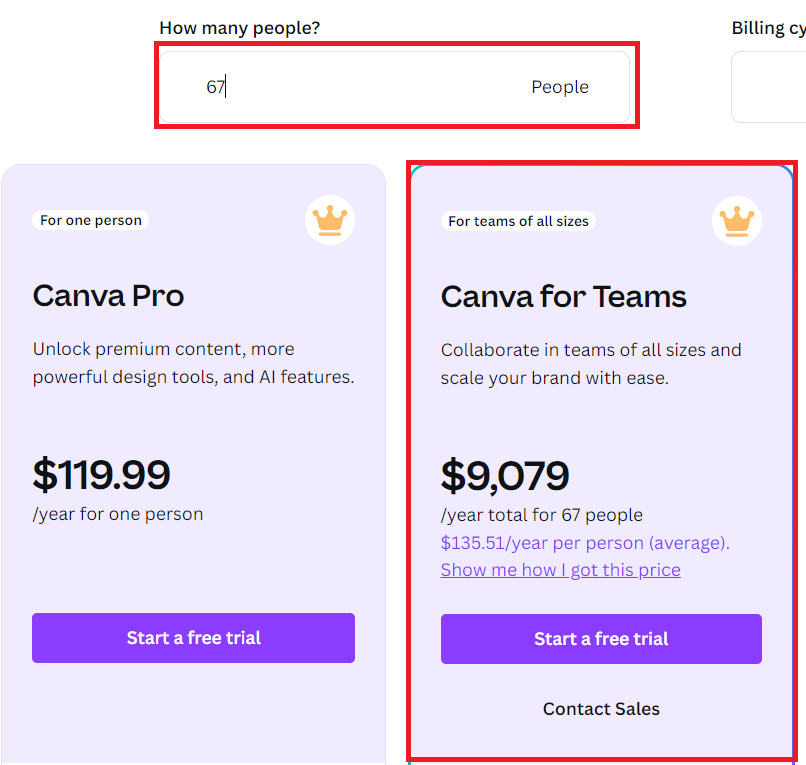Click the crown icon on Canva for Teams card

(737, 221)
